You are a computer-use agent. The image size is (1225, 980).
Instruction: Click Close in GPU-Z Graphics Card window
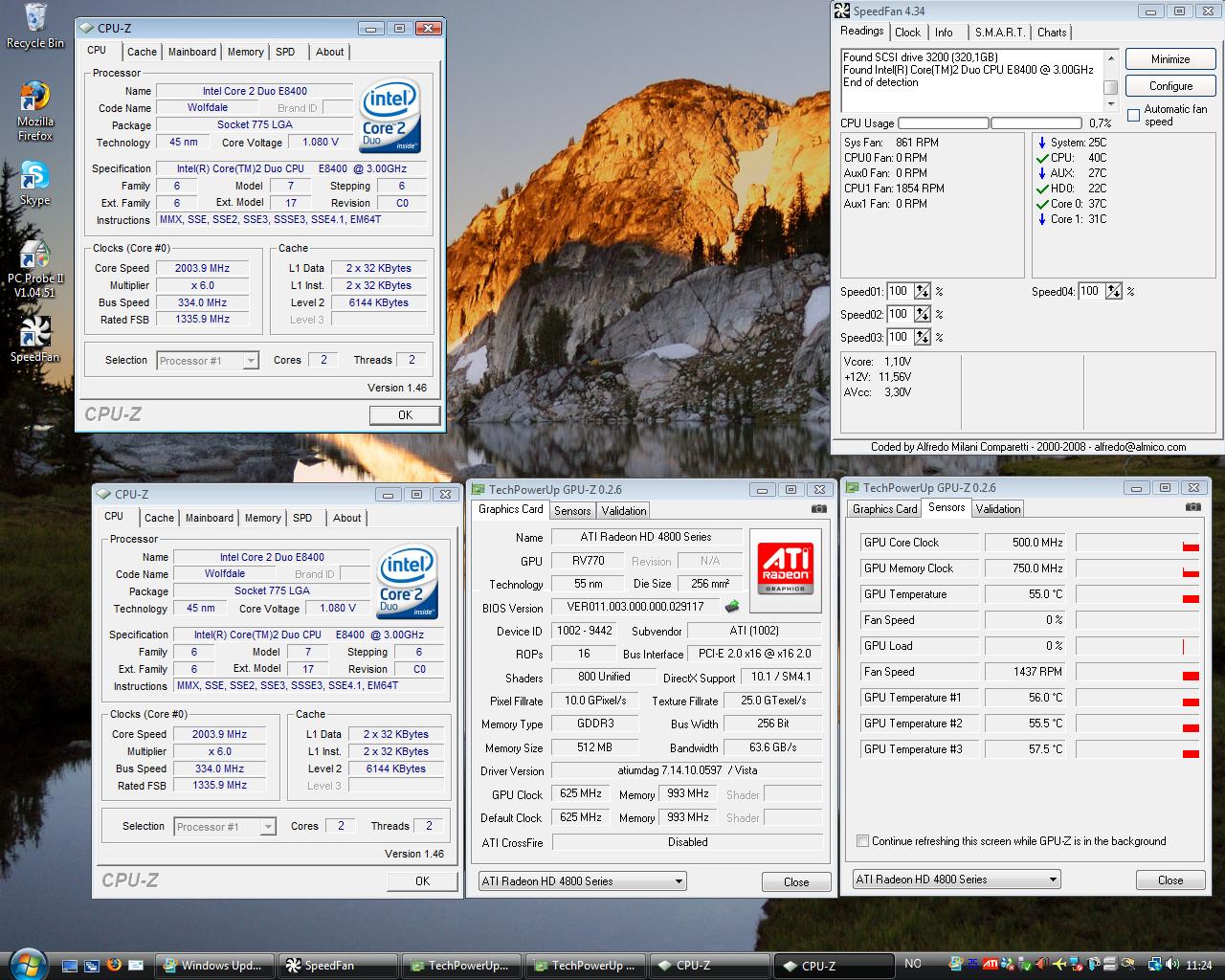click(796, 882)
